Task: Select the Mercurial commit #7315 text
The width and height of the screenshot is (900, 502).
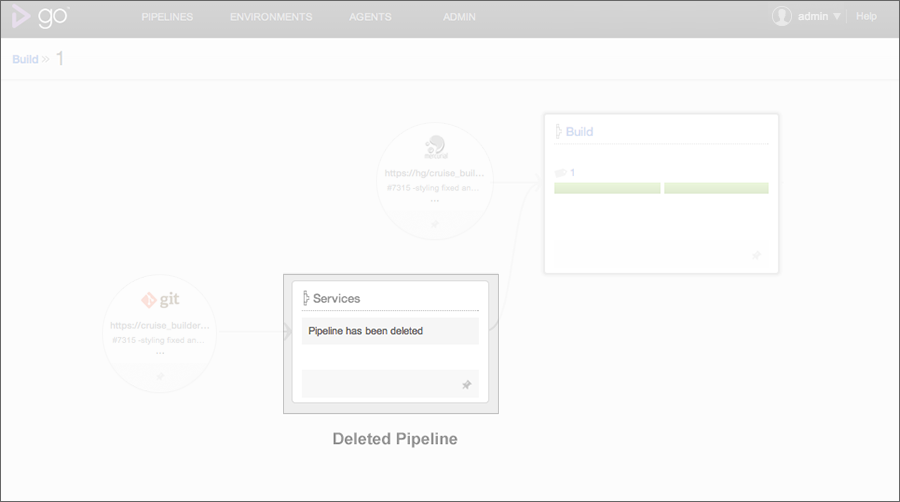Action: 433,188
